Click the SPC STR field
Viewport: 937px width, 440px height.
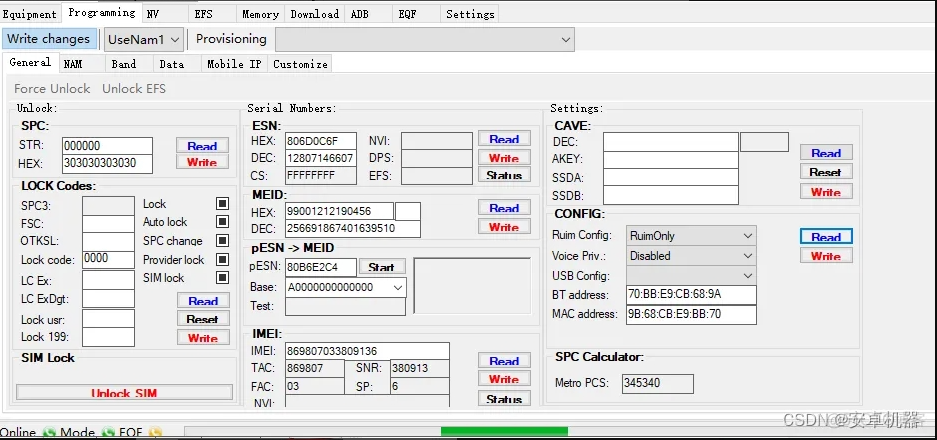(108, 146)
